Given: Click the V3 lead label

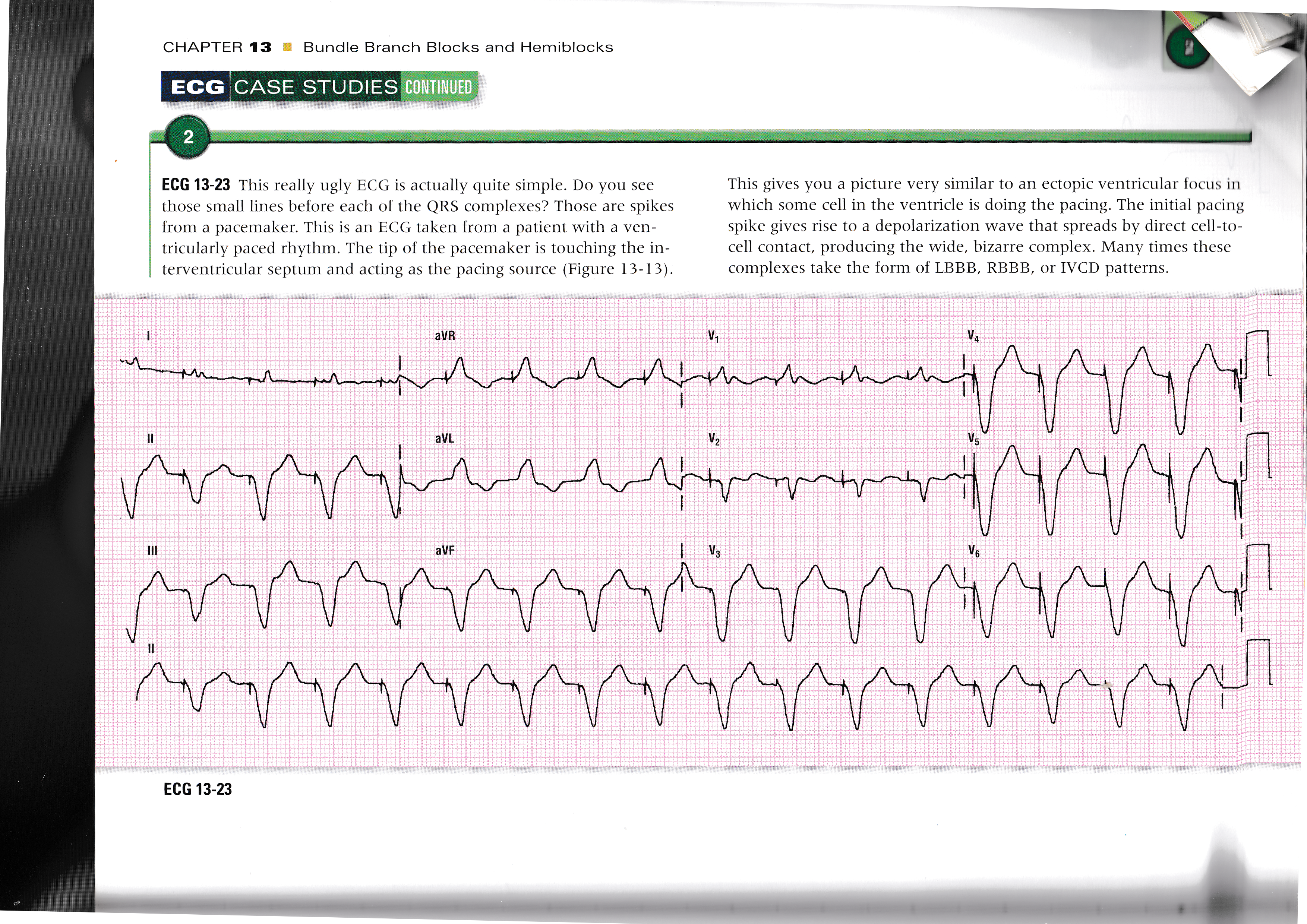Looking at the screenshot, I should (x=714, y=551).
